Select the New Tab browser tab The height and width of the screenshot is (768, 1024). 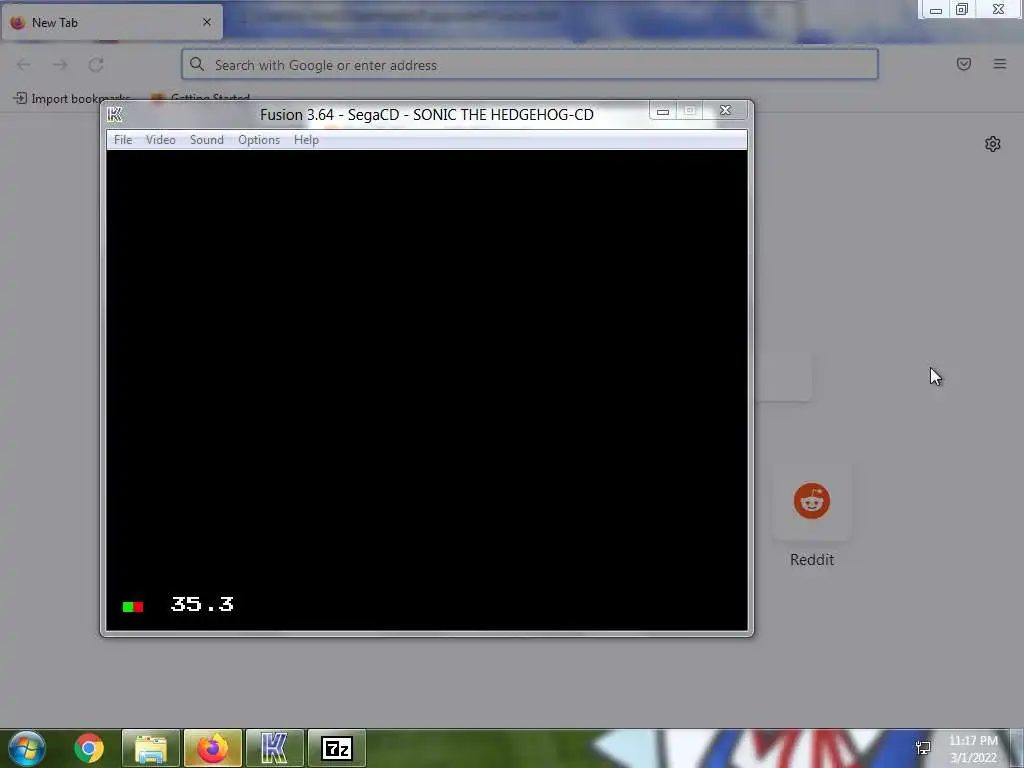click(112, 22)
